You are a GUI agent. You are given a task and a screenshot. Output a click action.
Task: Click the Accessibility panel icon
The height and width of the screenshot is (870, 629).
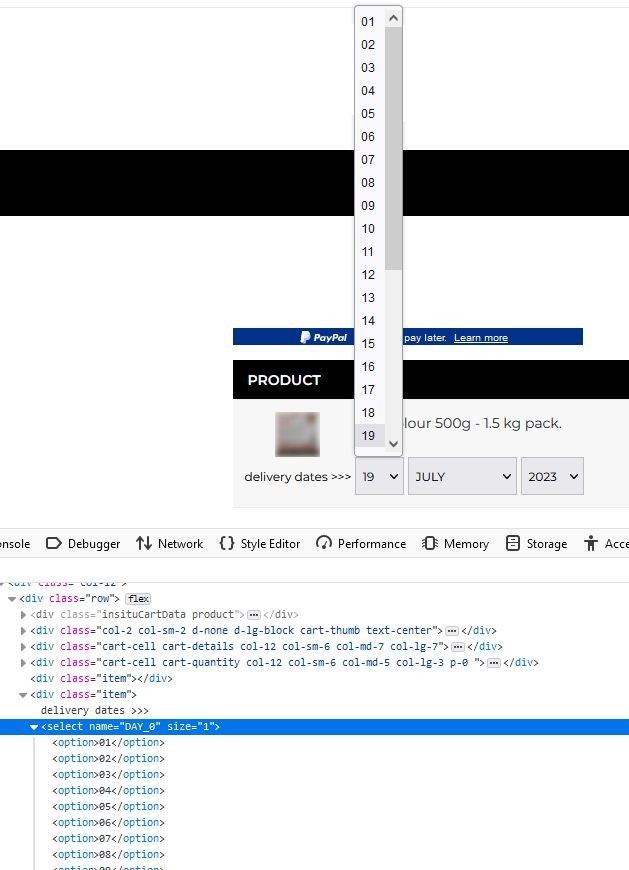[x=590, y=543]
